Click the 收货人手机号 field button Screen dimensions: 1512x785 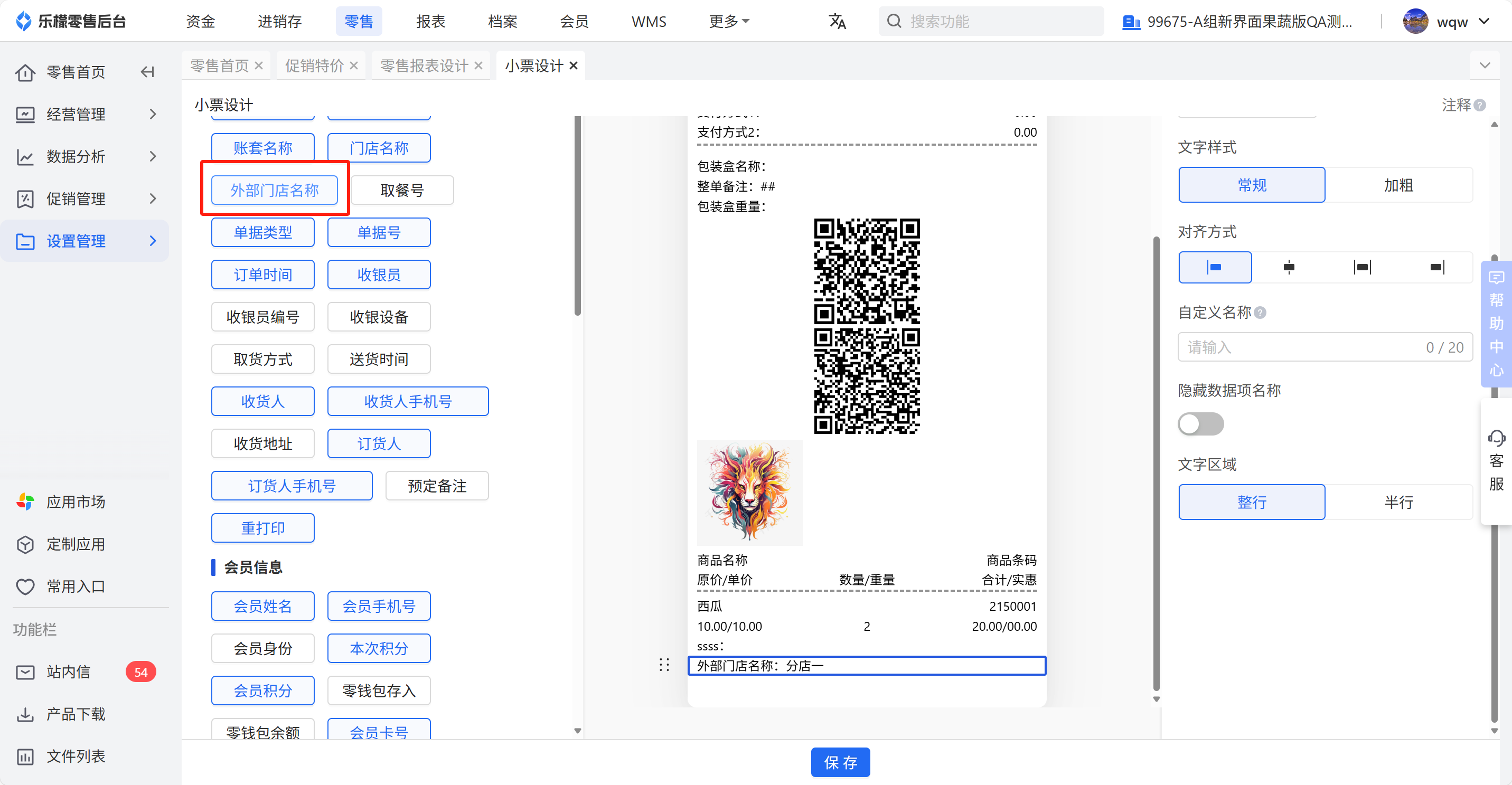[x=408, y=401]
